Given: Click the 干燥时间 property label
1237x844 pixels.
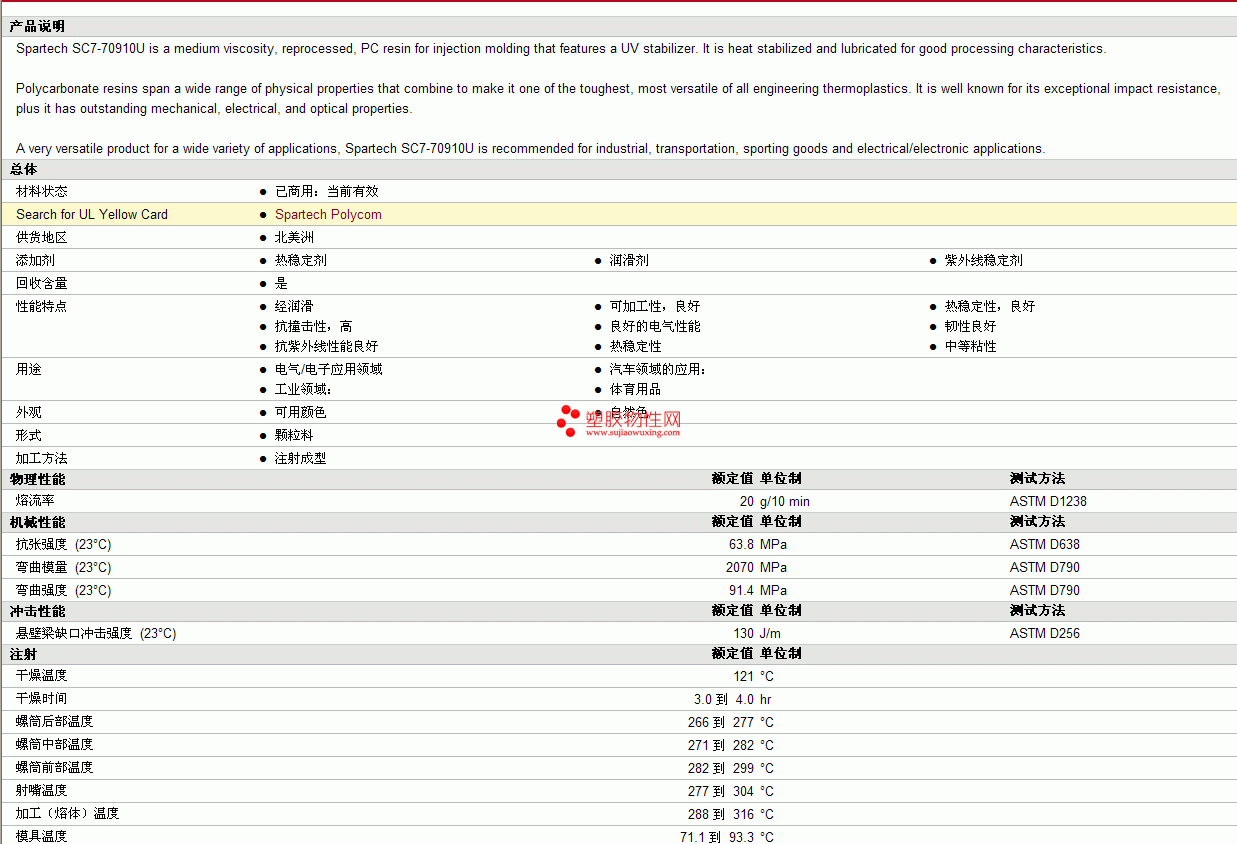Looking at the screenshot, I should 42,699.
